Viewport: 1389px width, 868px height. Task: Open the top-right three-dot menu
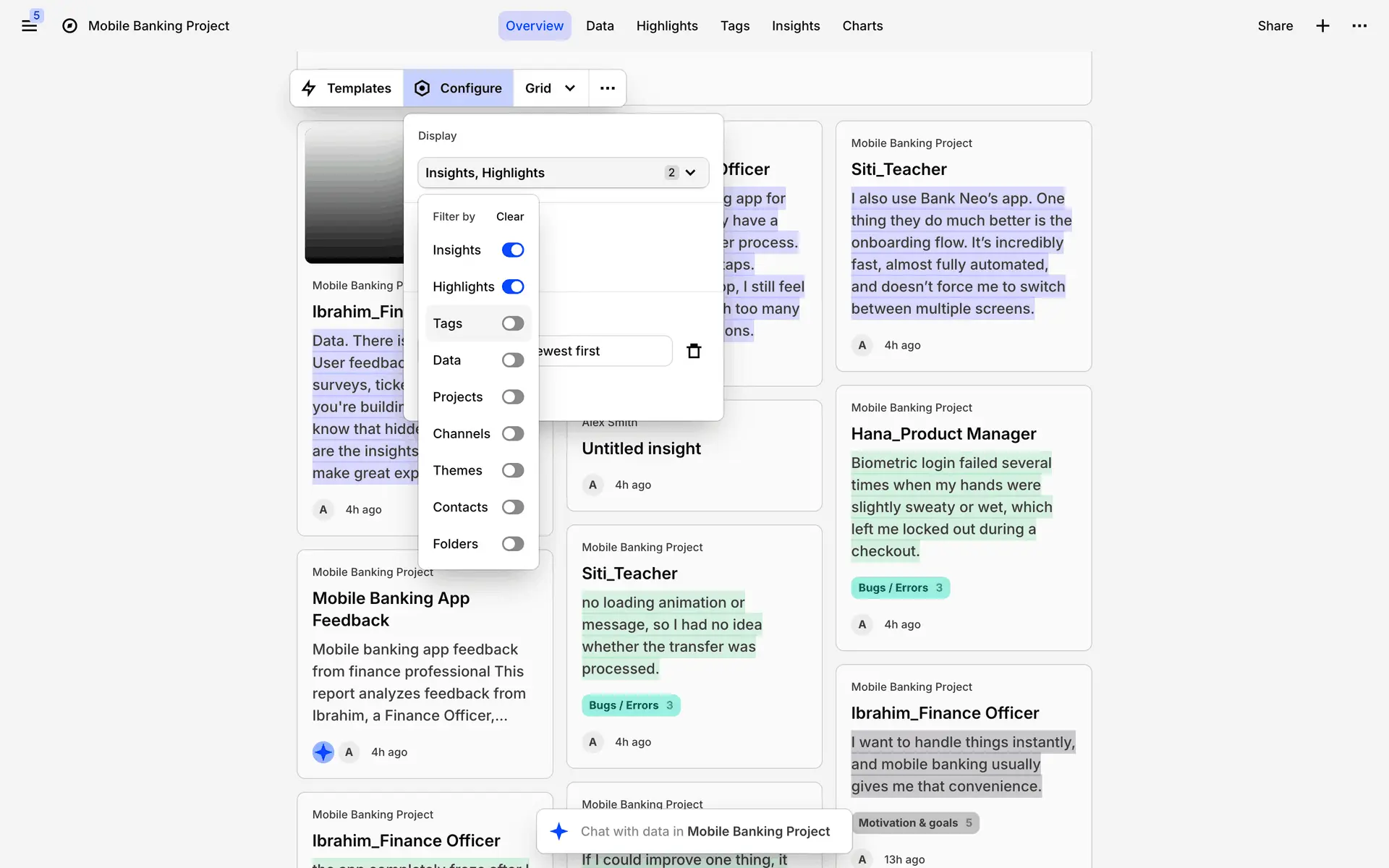click(x=1359, y=26)
